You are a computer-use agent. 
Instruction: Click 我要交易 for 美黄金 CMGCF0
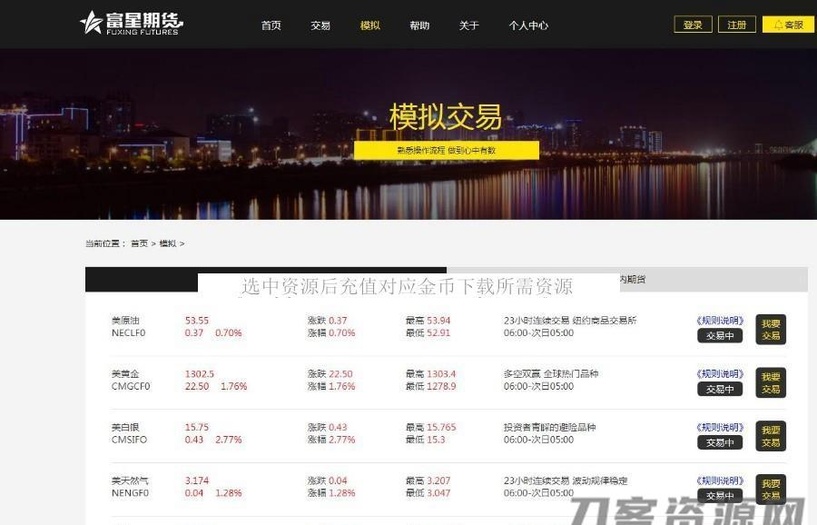(770, 382)
